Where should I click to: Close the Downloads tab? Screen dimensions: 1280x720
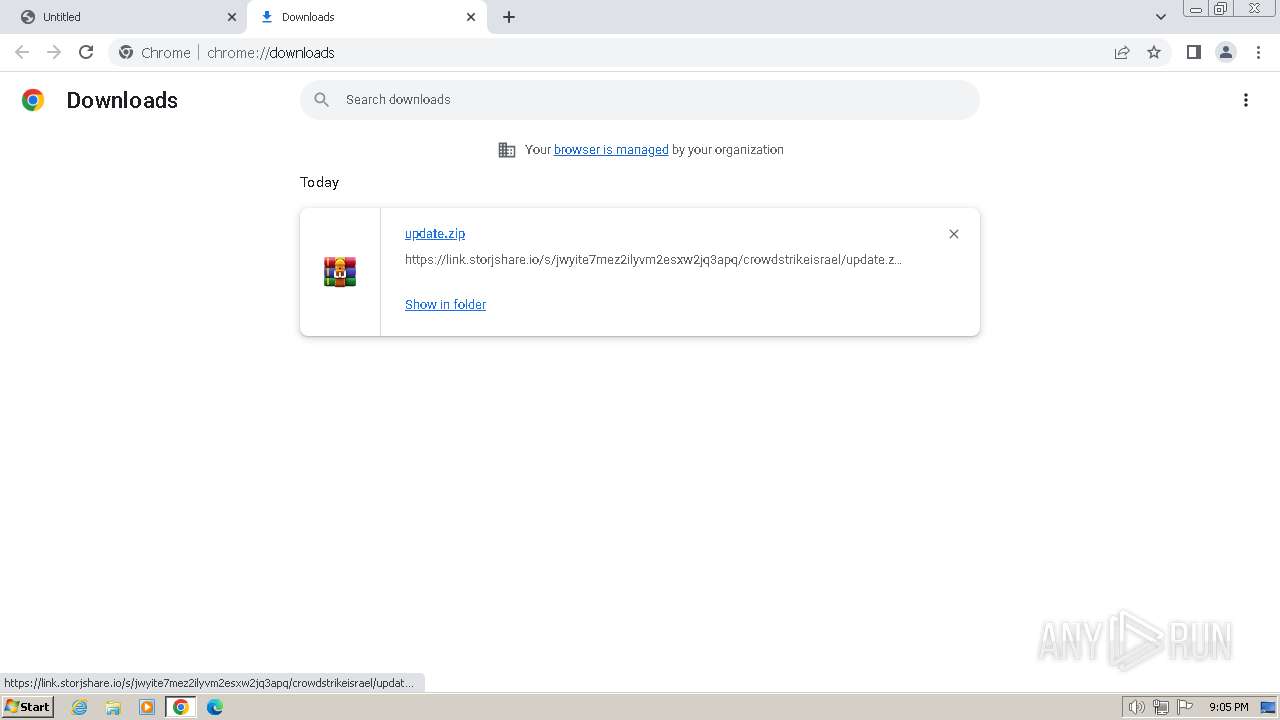471,17
